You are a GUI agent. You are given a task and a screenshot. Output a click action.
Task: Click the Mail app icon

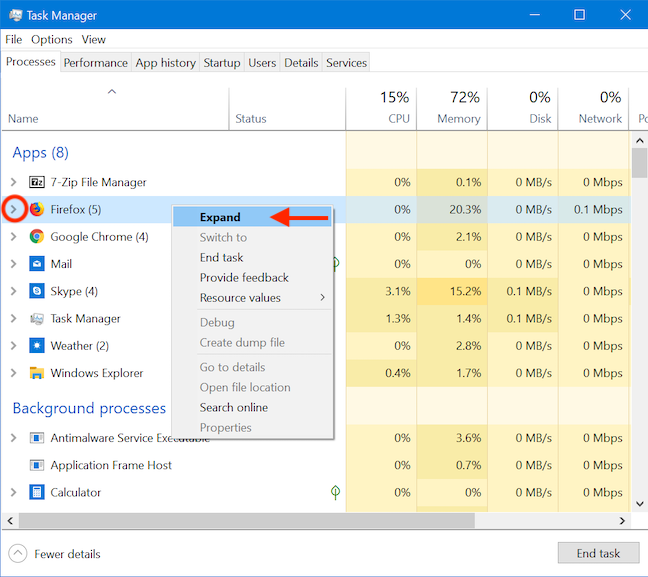(x=37, y=264)
